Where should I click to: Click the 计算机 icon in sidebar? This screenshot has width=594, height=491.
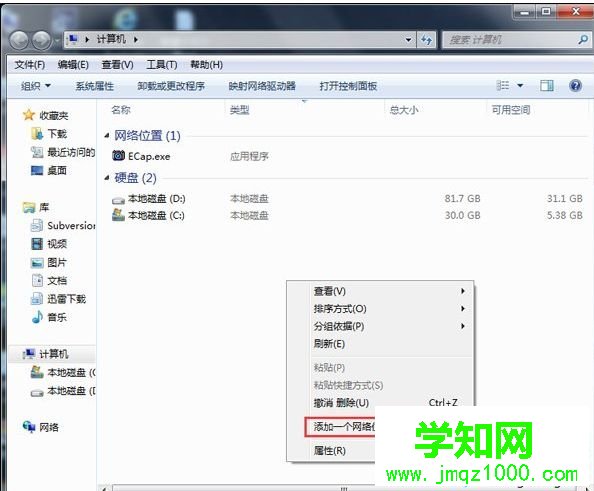(29, 354)
